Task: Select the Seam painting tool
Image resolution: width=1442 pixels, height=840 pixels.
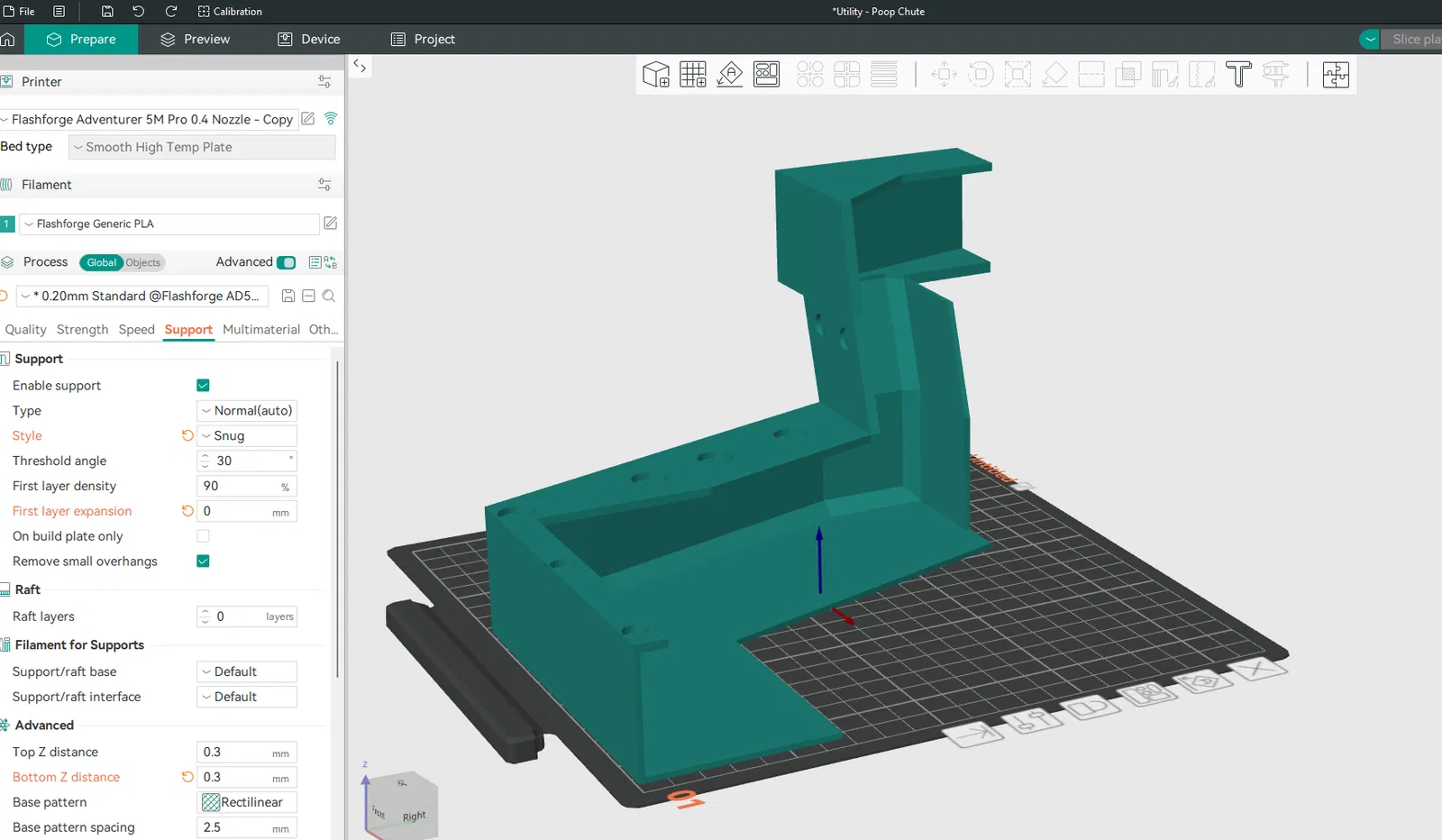Action: [x=1202, y=74]
